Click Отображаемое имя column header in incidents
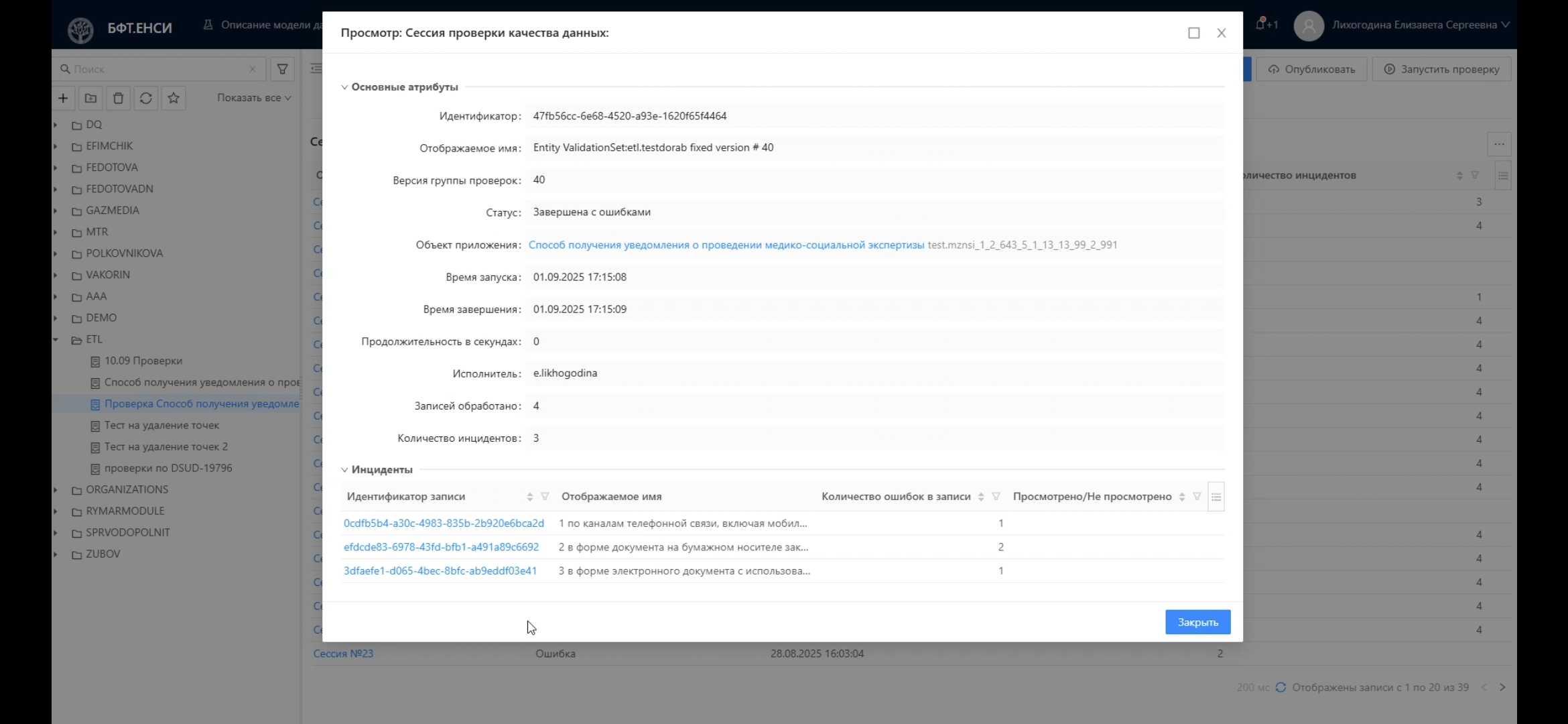 (x=611, y=497)
